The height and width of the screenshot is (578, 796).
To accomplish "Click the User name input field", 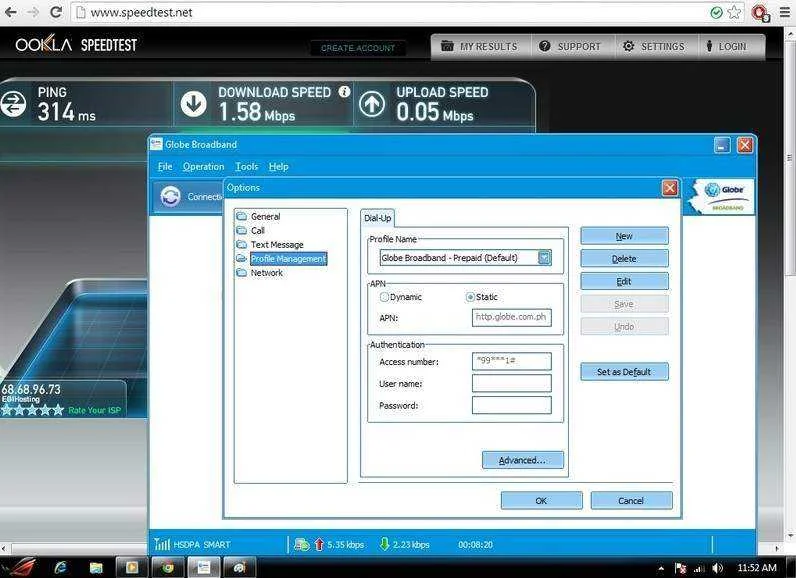I will pos(512,384).
